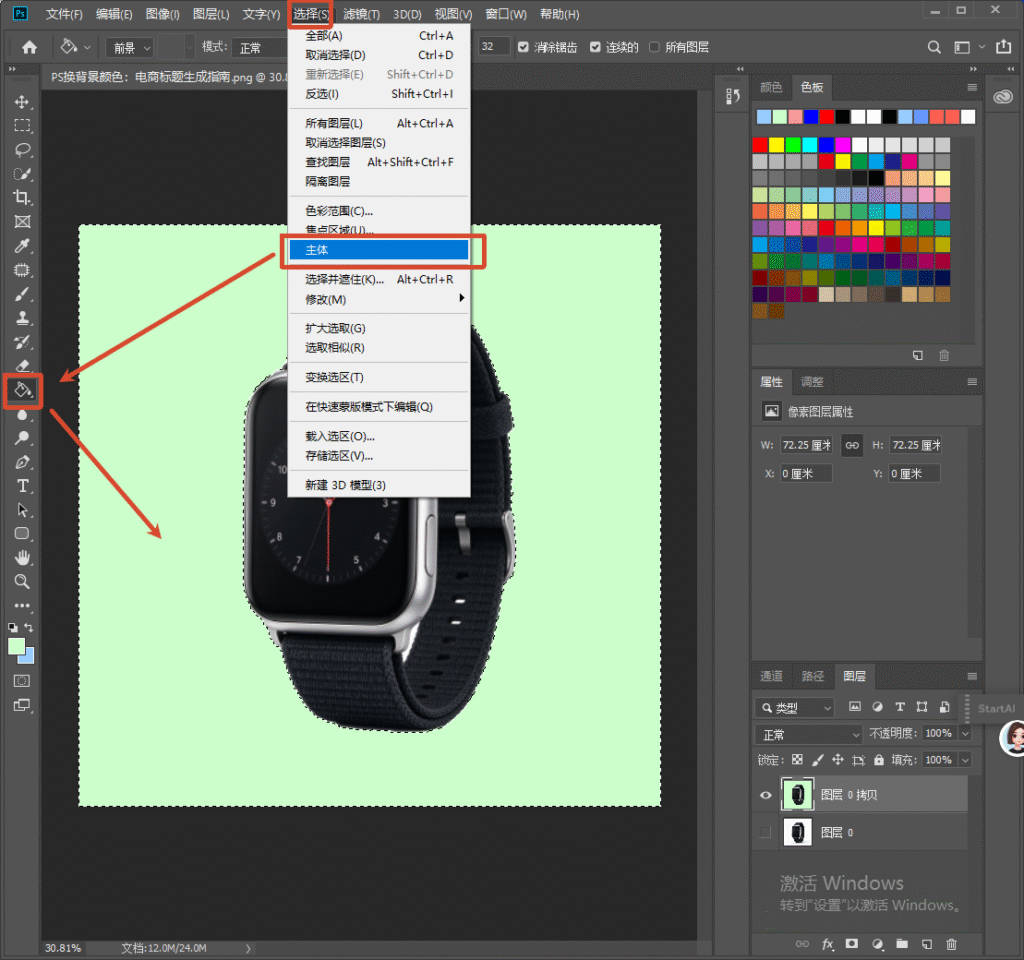1024x960 pixels.
Task: Toggle lock all for layer
Action: point(879,760)
